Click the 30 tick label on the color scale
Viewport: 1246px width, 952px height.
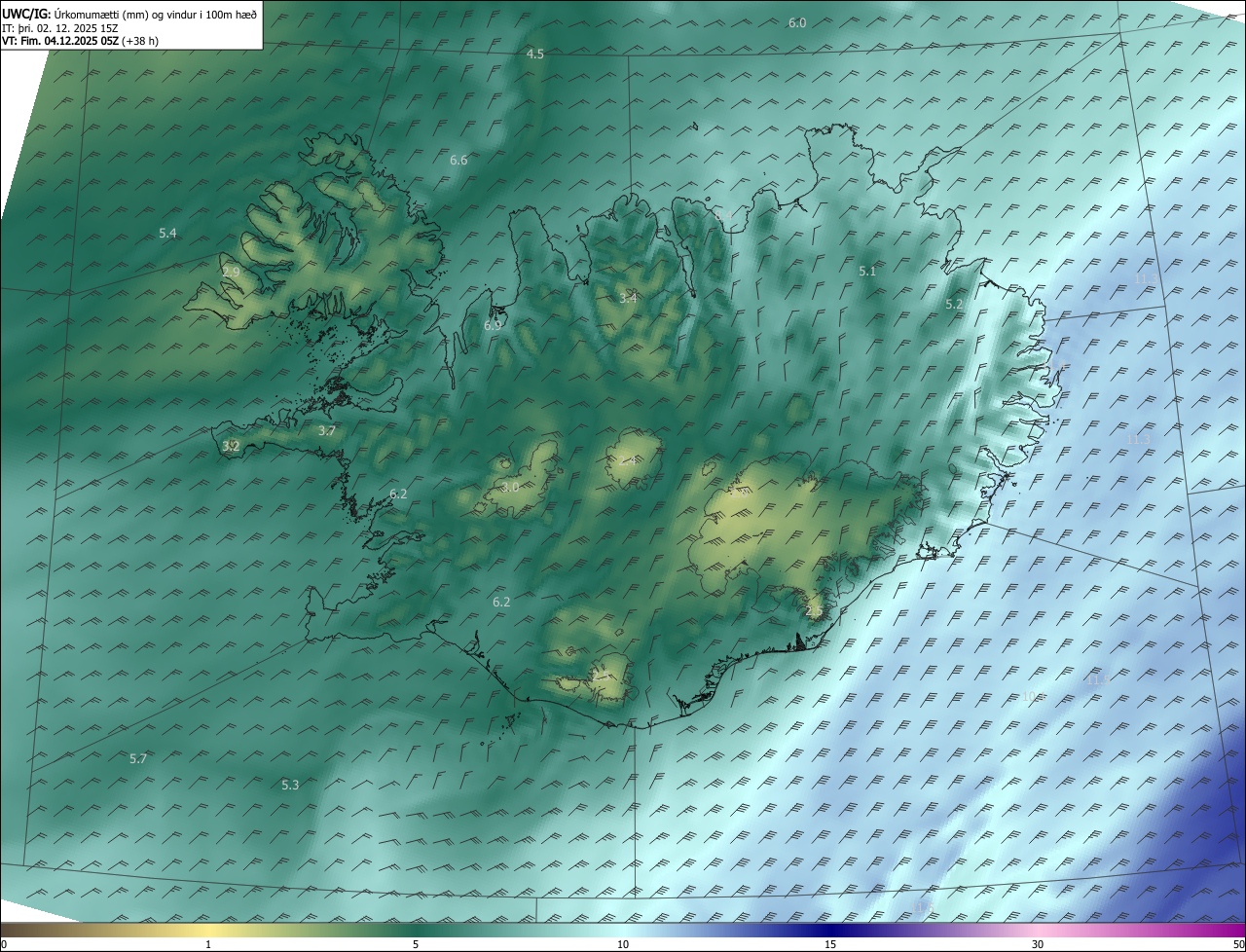[x=1038, y=945]
